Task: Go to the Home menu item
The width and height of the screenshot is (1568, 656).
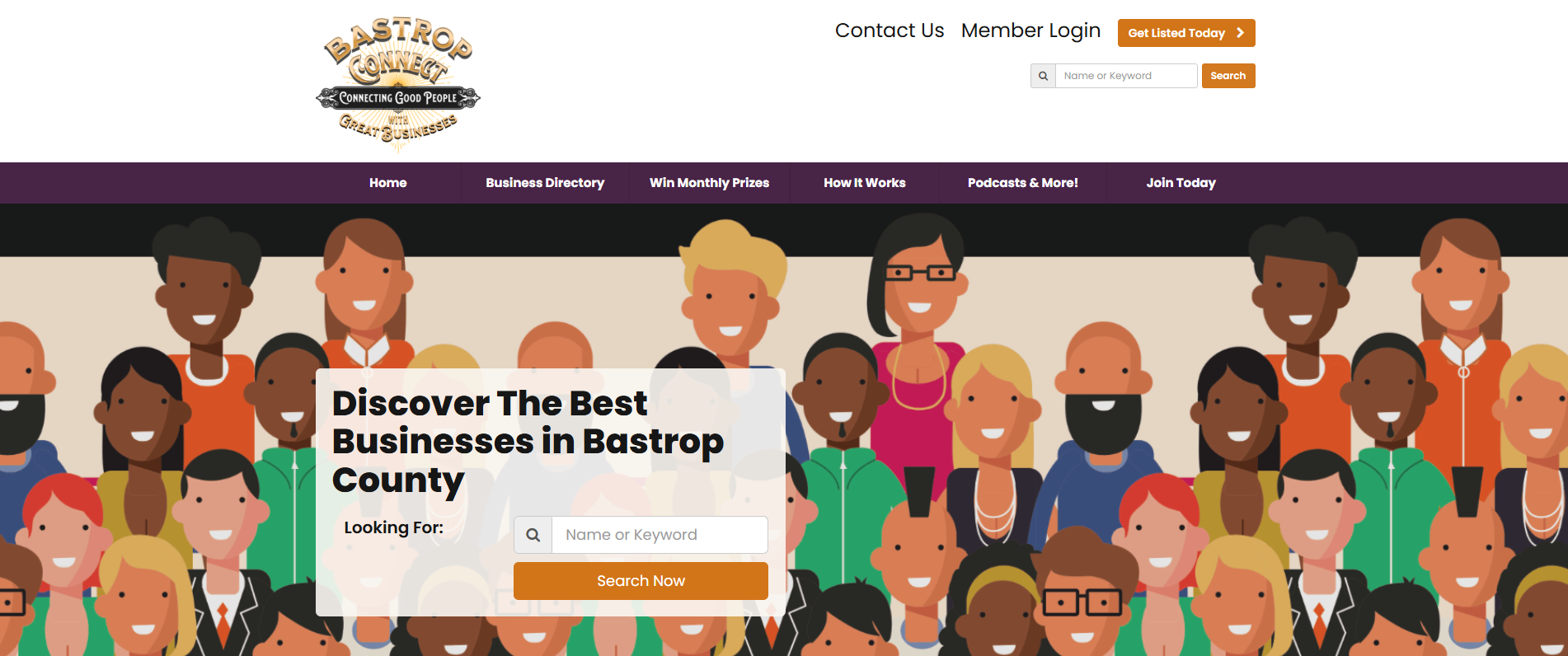Action: (388, 183)
